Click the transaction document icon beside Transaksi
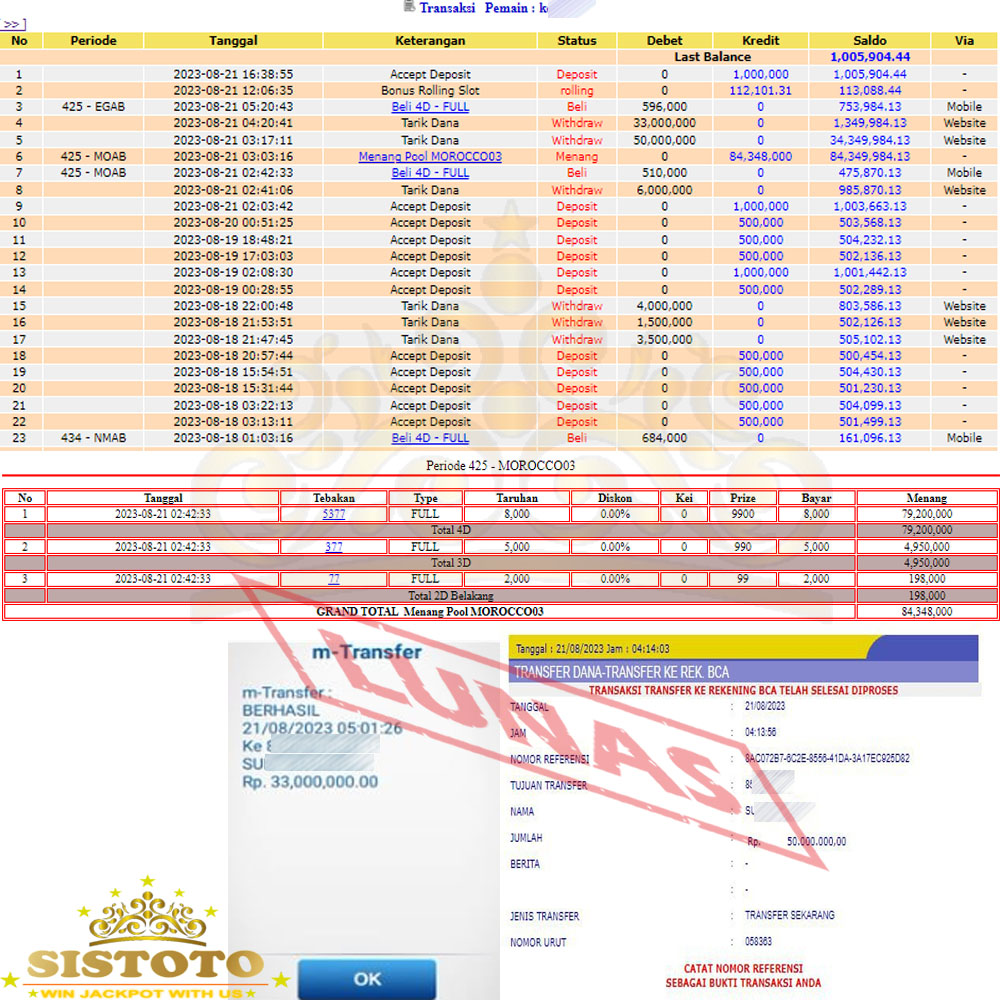This screenshot has width=1000, height=1000. pos(409,7)
